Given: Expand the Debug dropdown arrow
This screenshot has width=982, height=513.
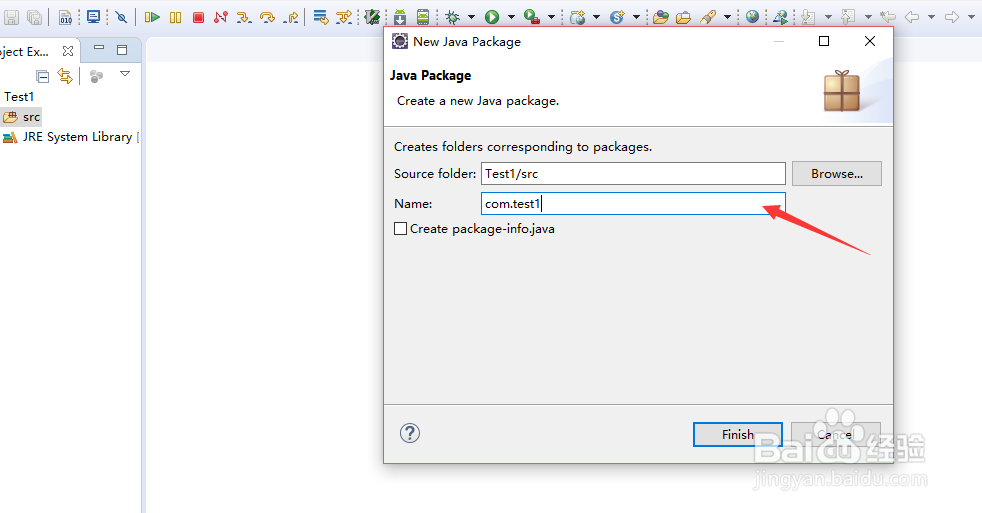Looking at the screenshot, I should click(x=472, y=18).
